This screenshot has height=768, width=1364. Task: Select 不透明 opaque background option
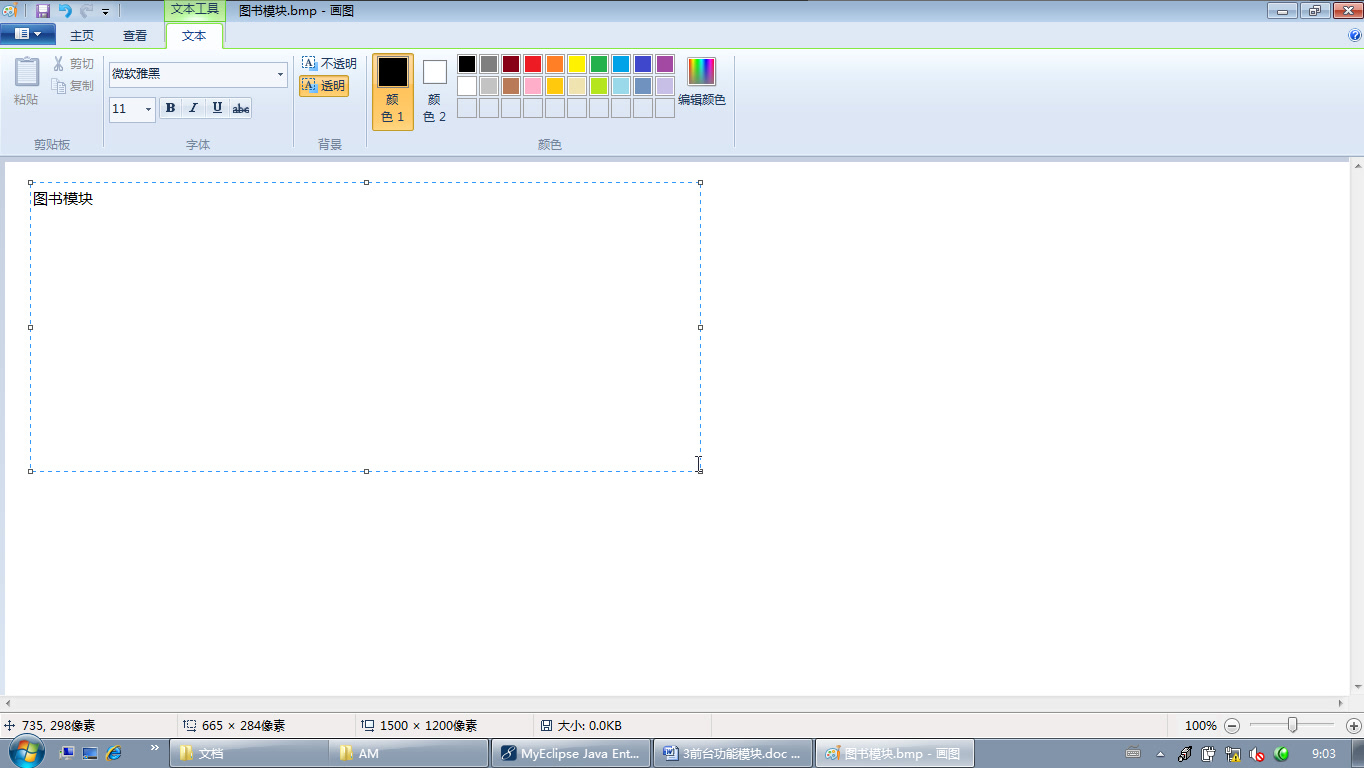pyautogui.click(x=329, y=64)
